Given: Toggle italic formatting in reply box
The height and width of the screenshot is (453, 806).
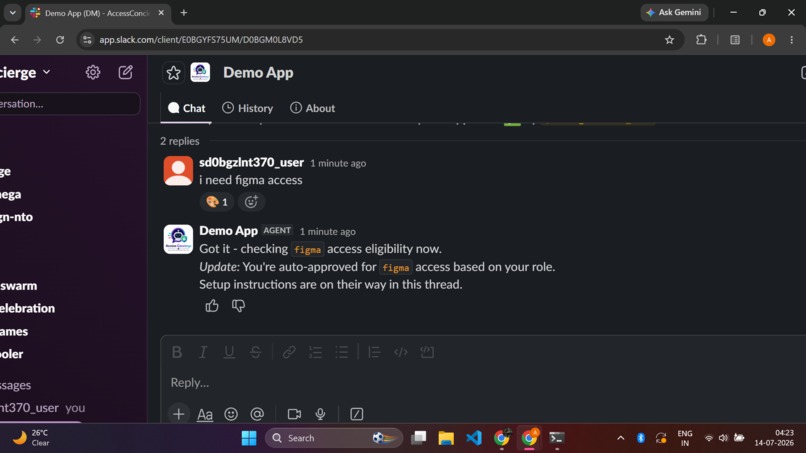Looking at the screenshot, I should [203, 352].
